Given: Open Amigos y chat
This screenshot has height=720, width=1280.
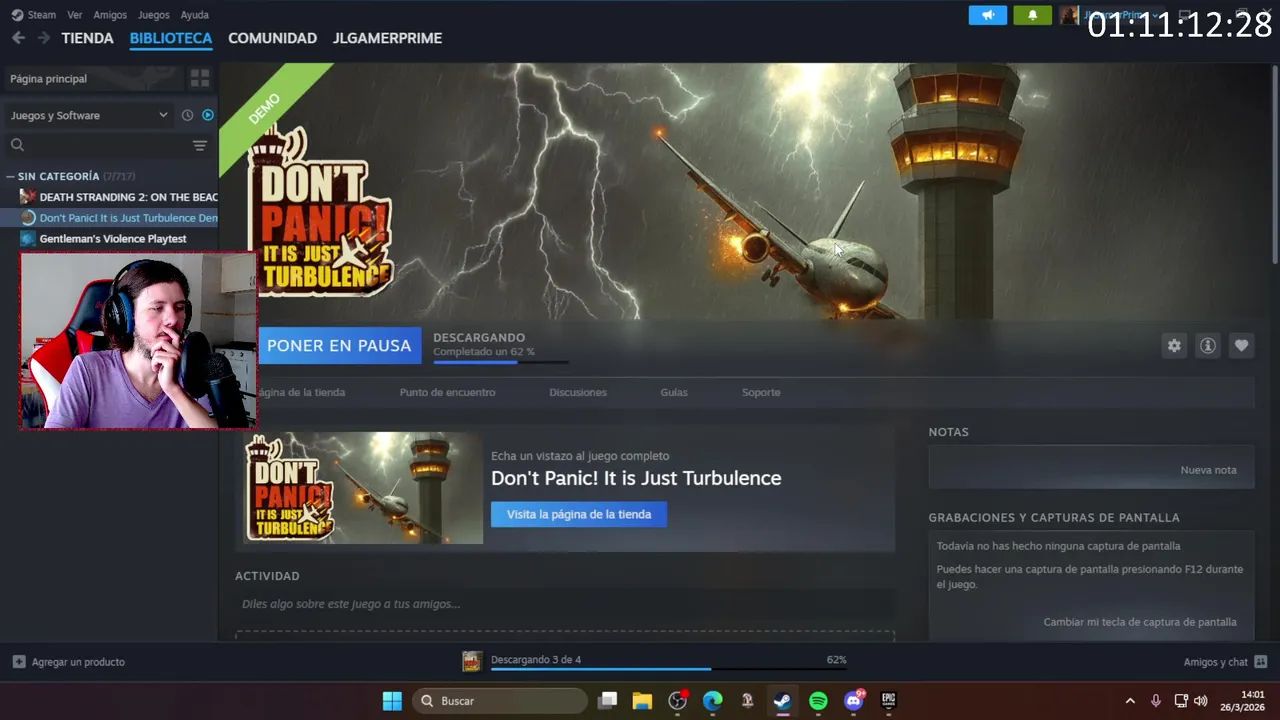Looking at the screenshot, I should click(x=1225, y=662).
